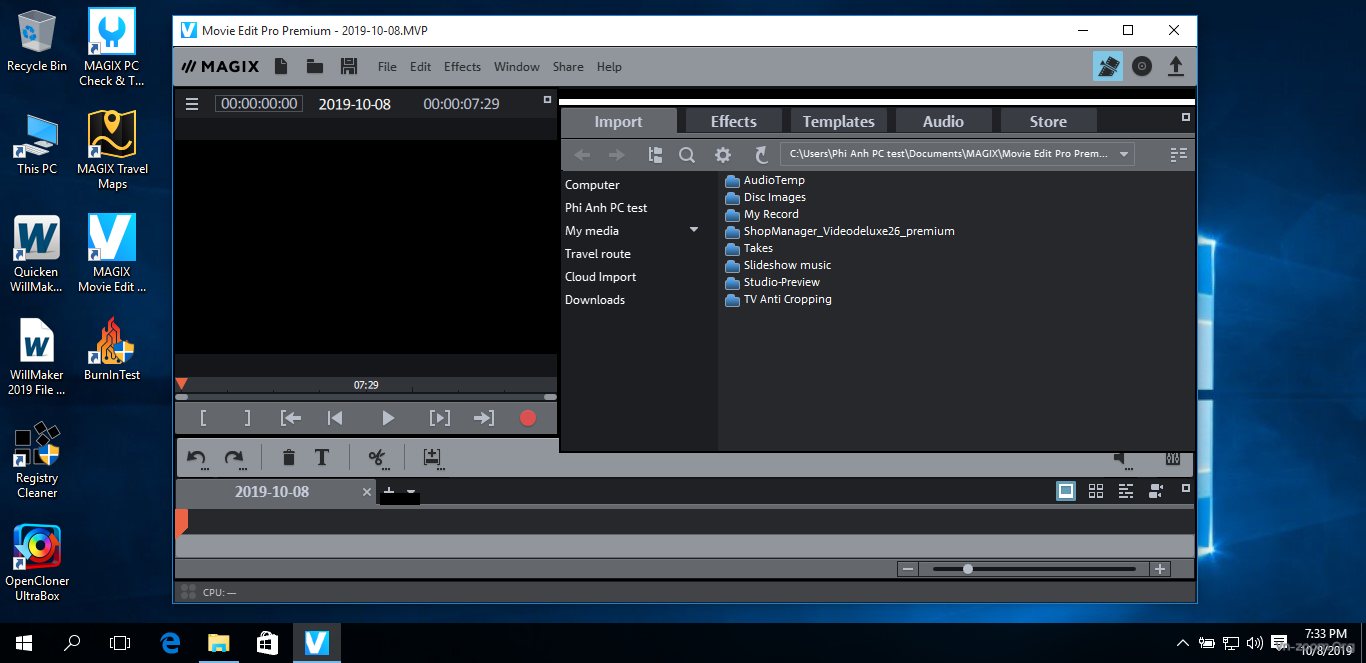
Task: Play range between in/out points
Action: [439, 418]
